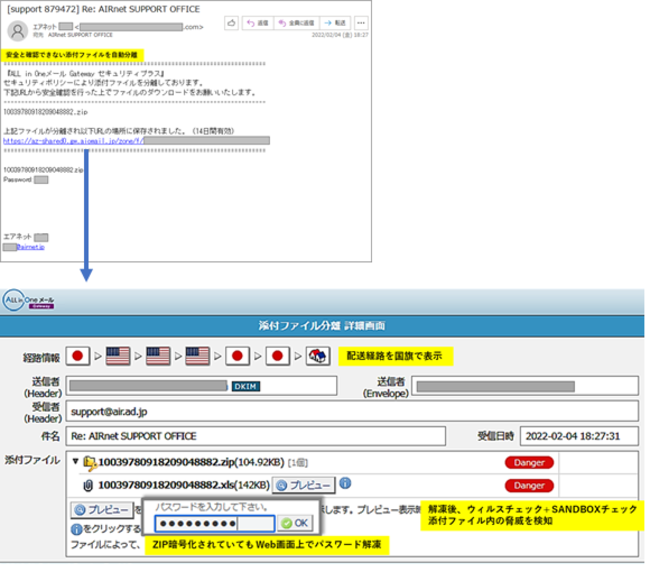Click the 経路情報 label
Image resolution: width=650 pixels, height=572 pixels.
[41, 358]
